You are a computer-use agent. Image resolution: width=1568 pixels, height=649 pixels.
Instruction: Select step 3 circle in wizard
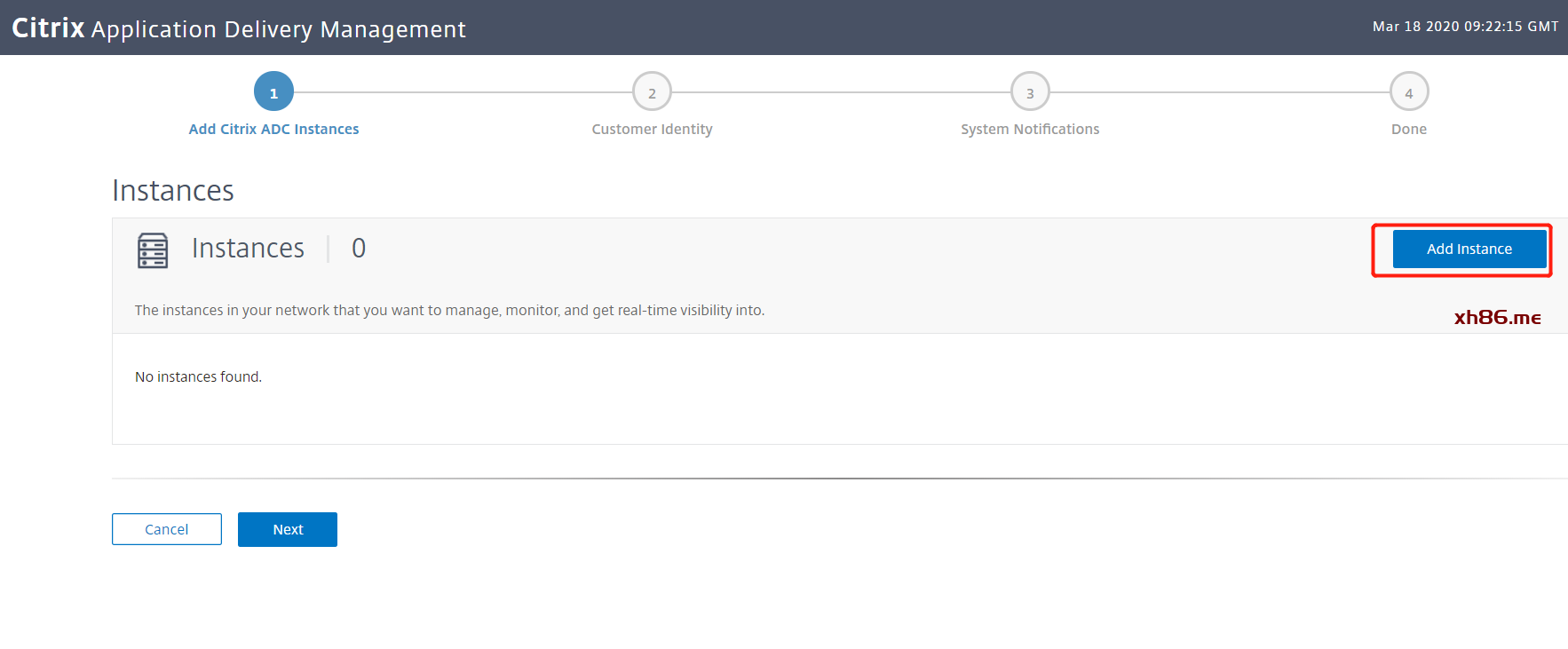click(x=1030, y=91)
